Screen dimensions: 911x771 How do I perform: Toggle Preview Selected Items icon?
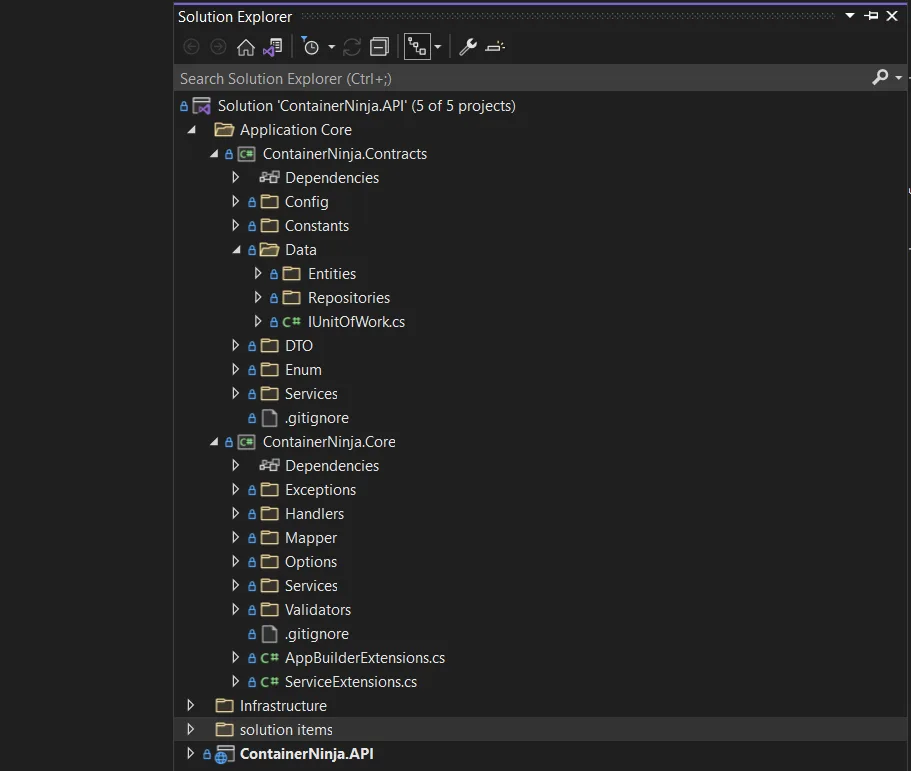(496, 47)
